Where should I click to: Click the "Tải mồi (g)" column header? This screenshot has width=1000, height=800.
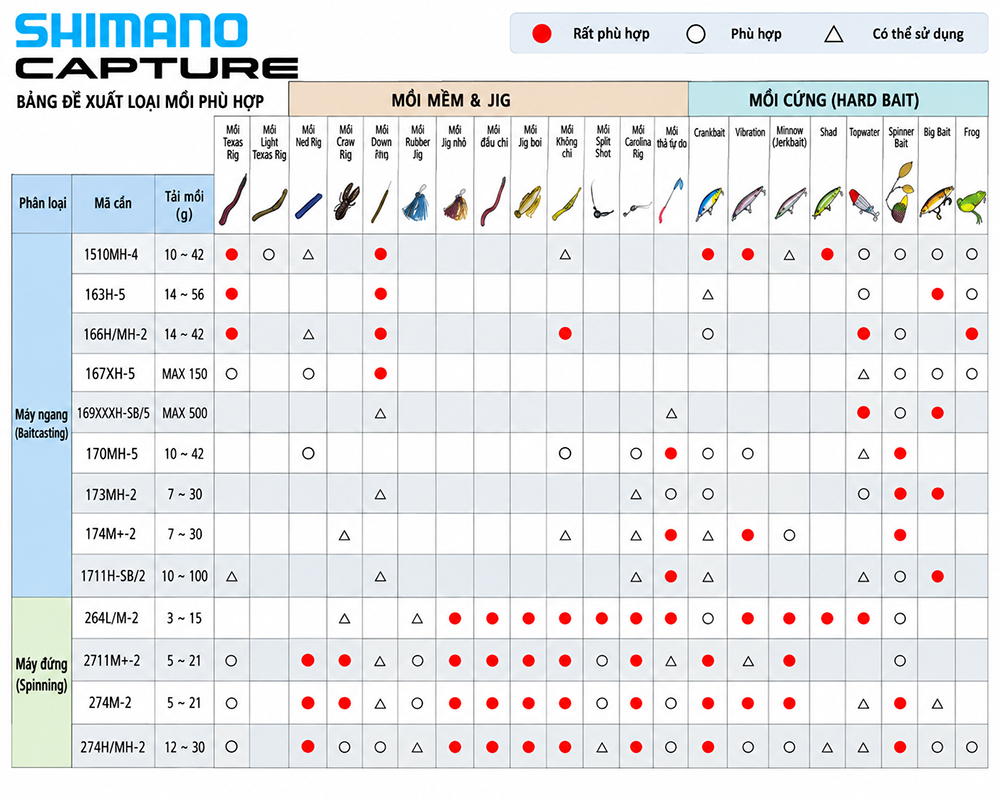pos(184,205)
